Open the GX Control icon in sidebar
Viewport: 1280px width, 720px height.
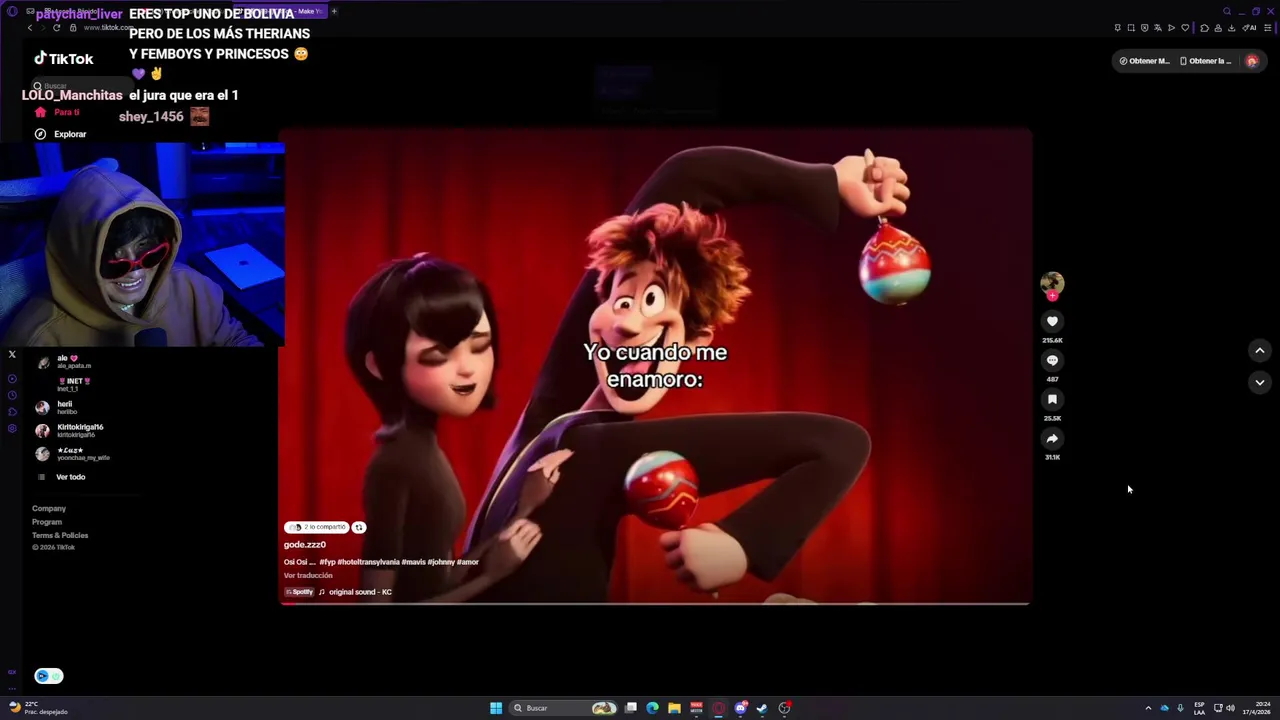tap(12, 672)
